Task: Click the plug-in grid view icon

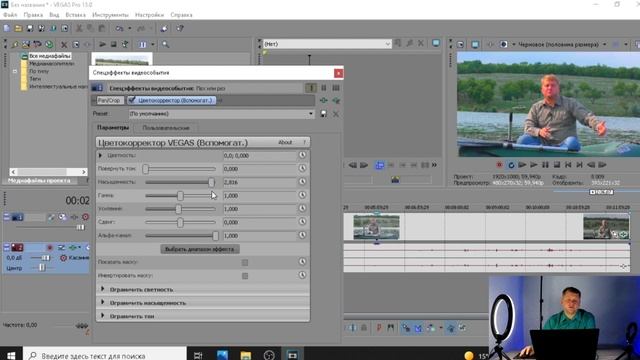Action: coord(336,88)
